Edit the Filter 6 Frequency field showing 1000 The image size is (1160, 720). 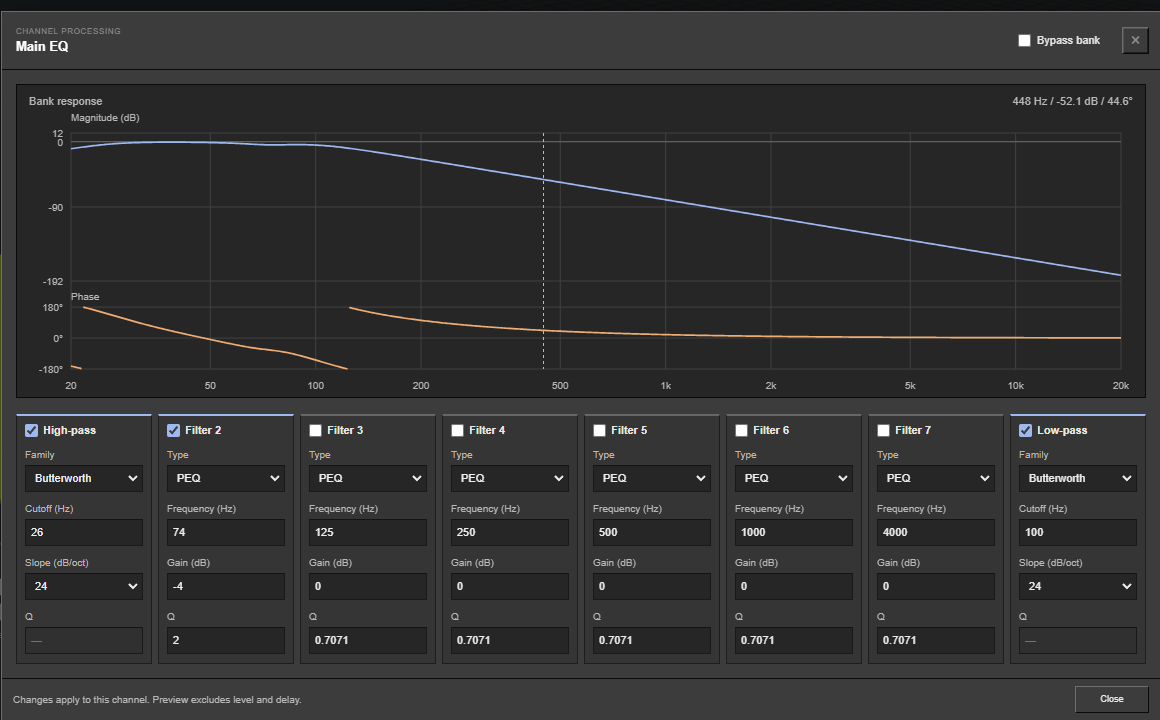[x=794, y=532]
